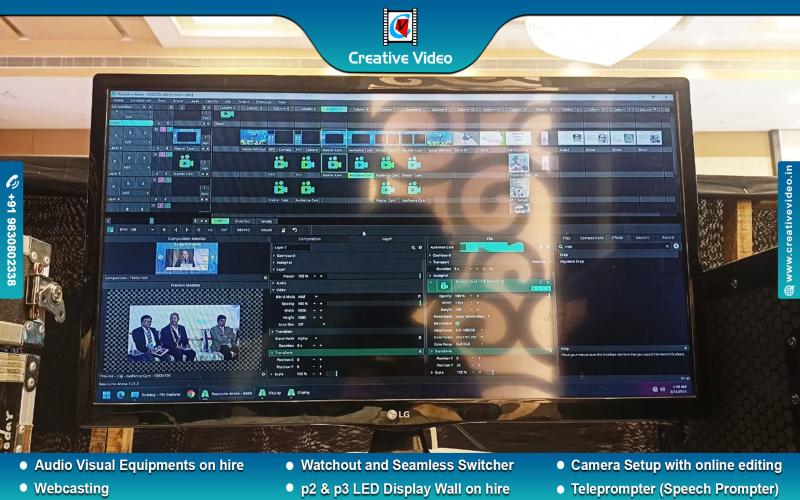
Task: Click the camera clip icon in Column 1
Action: click(227, 115)
